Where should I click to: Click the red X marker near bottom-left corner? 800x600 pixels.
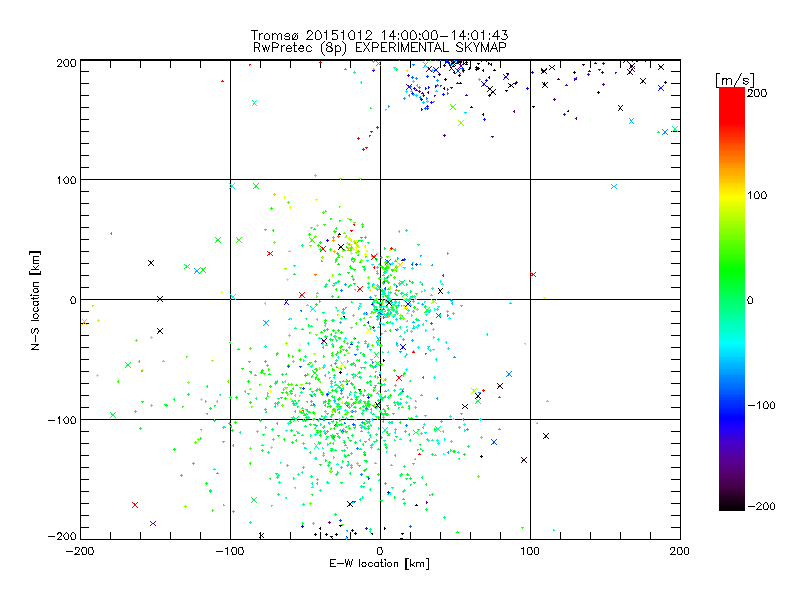pyautogui.click(x=135, y=505)
